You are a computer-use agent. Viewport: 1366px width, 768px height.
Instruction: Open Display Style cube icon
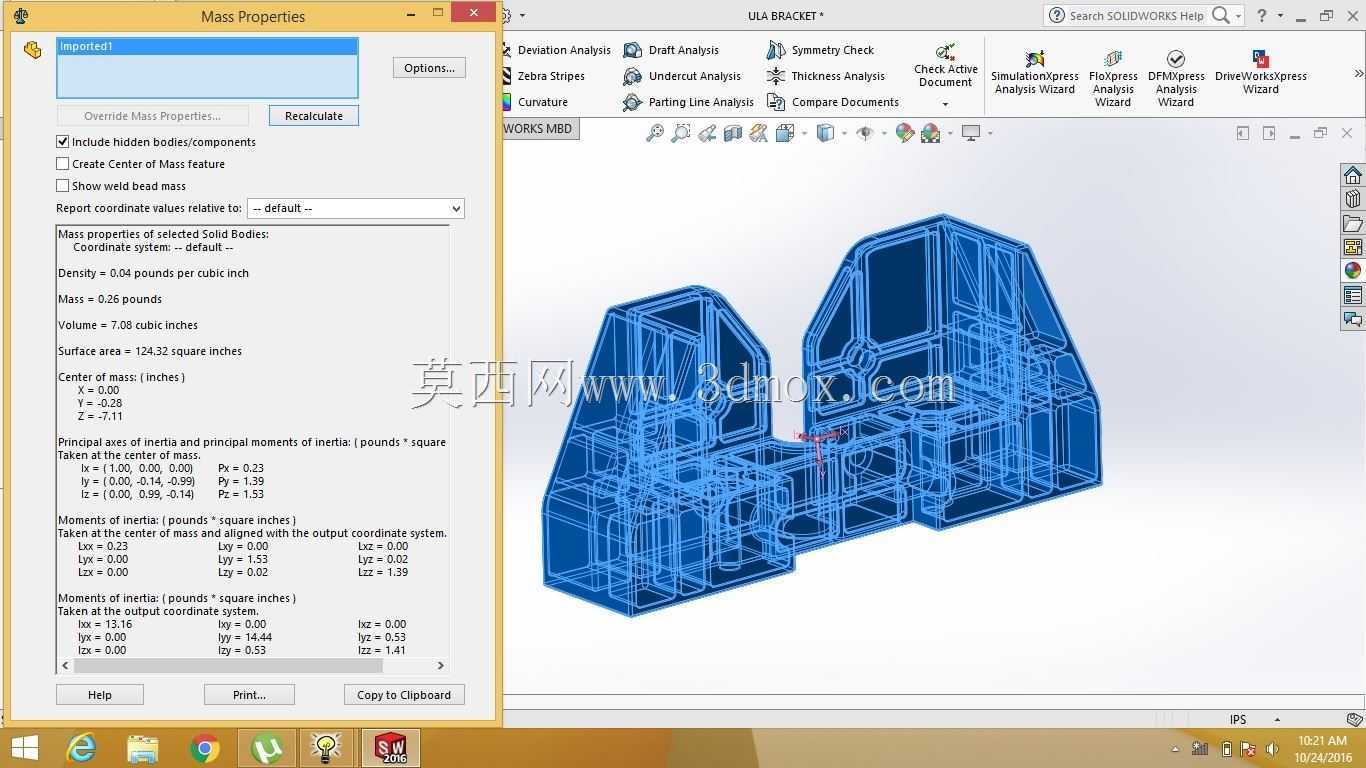(x=826, y=133)
